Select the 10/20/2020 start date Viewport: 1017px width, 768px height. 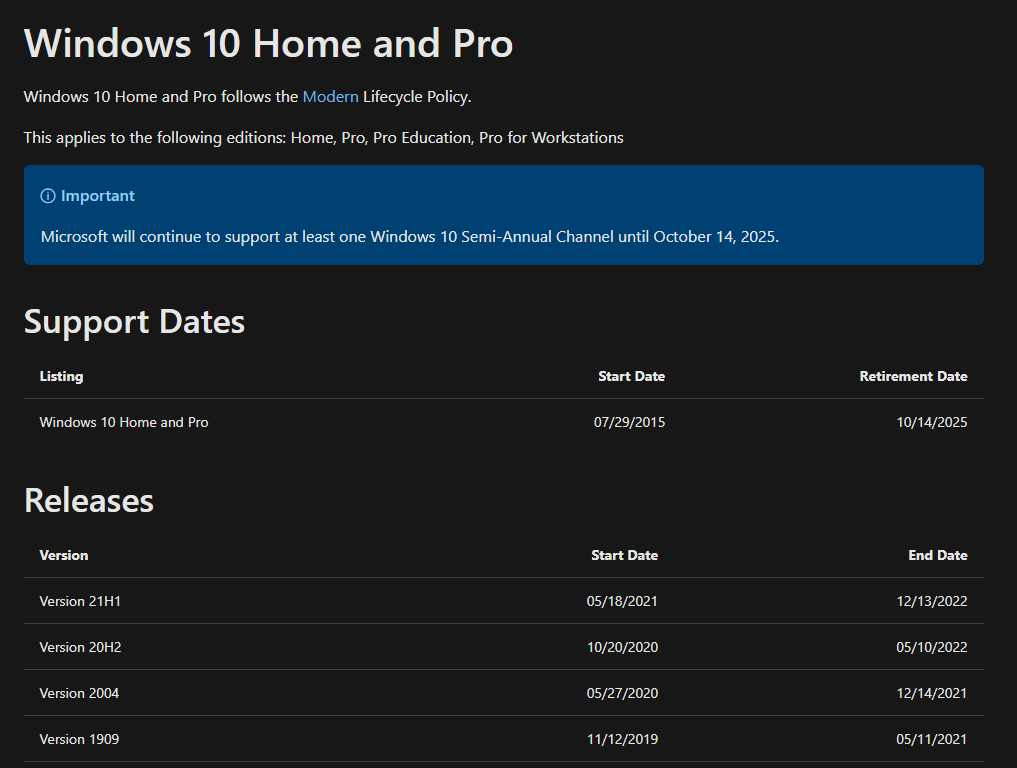coord(622,647)
